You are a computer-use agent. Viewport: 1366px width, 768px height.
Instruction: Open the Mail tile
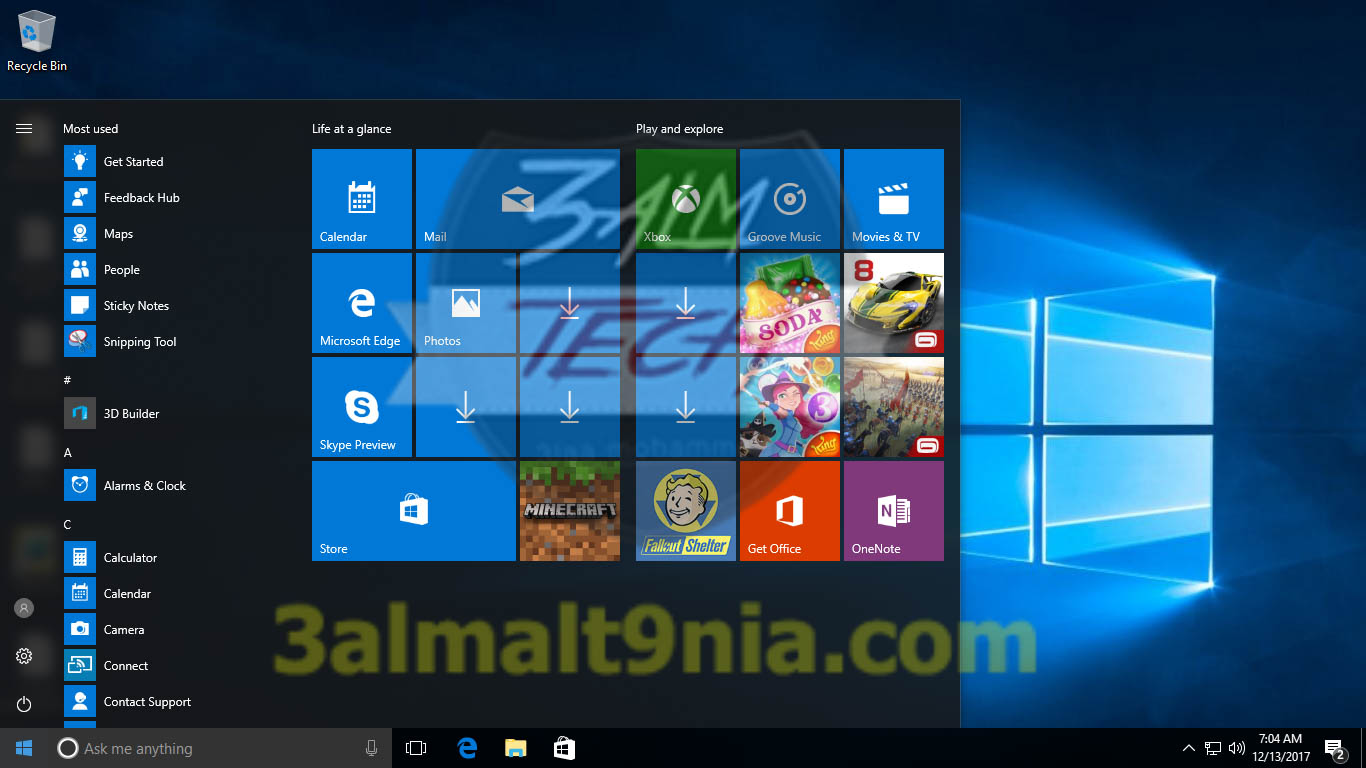(x=518, y=199)
